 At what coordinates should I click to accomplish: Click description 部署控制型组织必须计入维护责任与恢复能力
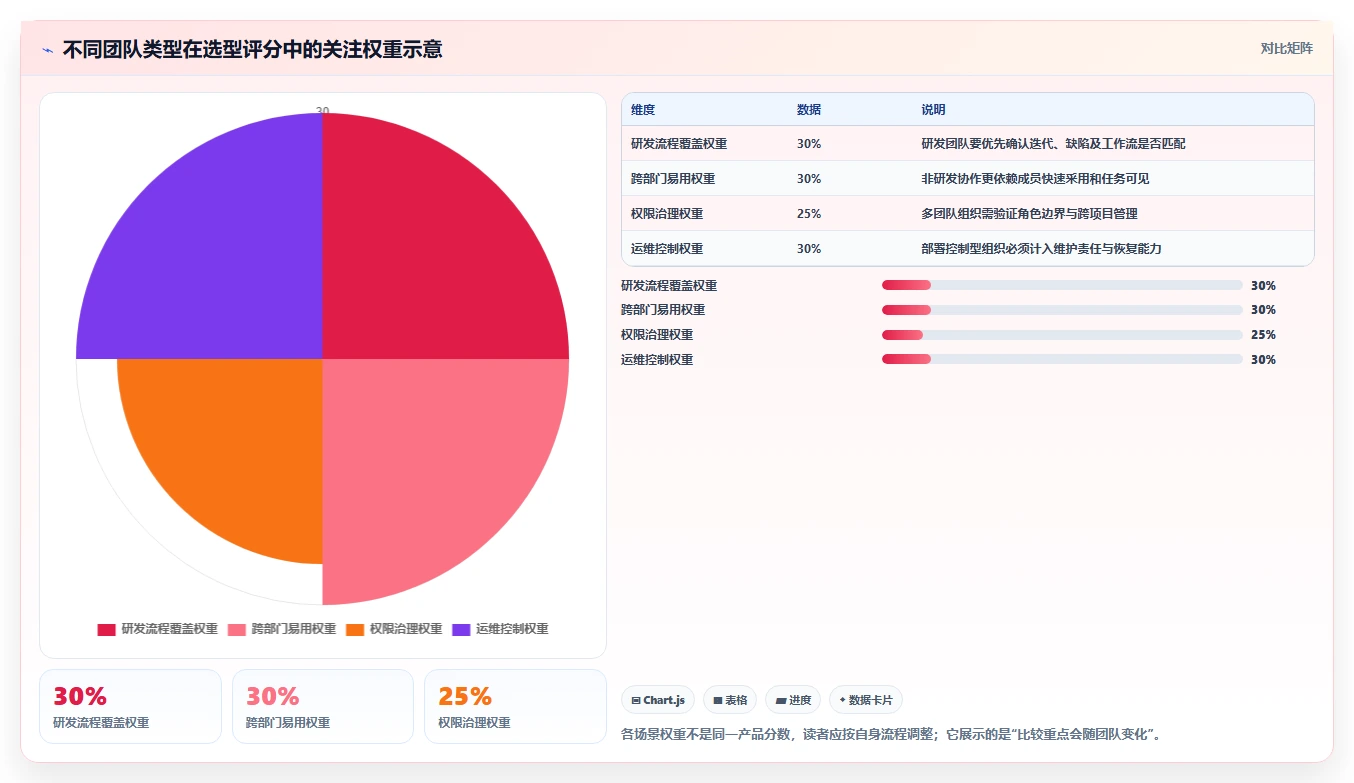point(1042,249)
